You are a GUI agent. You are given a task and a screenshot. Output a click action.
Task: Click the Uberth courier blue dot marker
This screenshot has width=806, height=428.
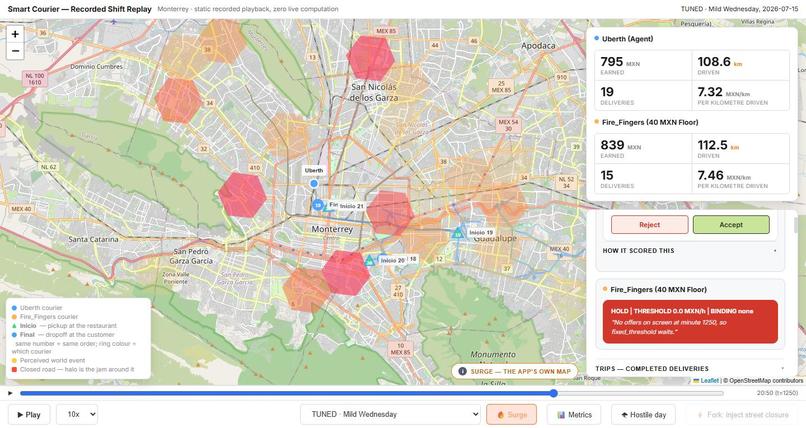[314, 183]
